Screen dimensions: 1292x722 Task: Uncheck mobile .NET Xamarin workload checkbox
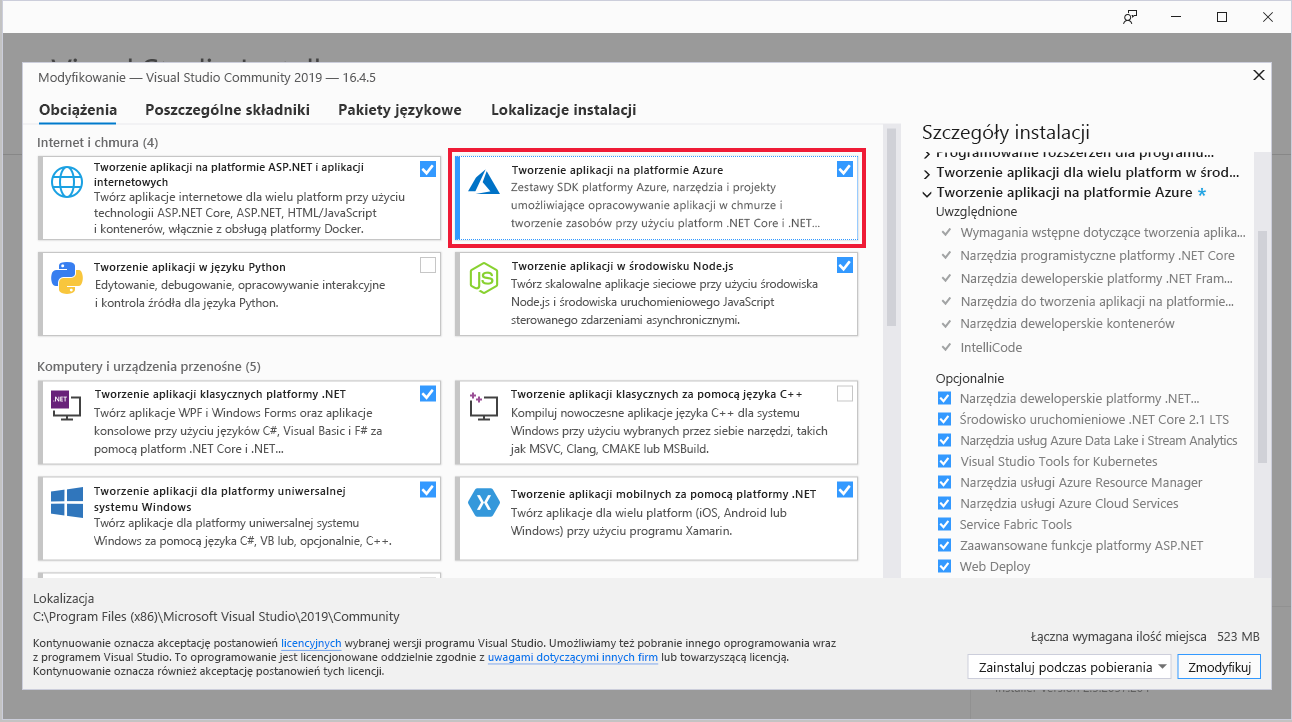coord(845,489)
